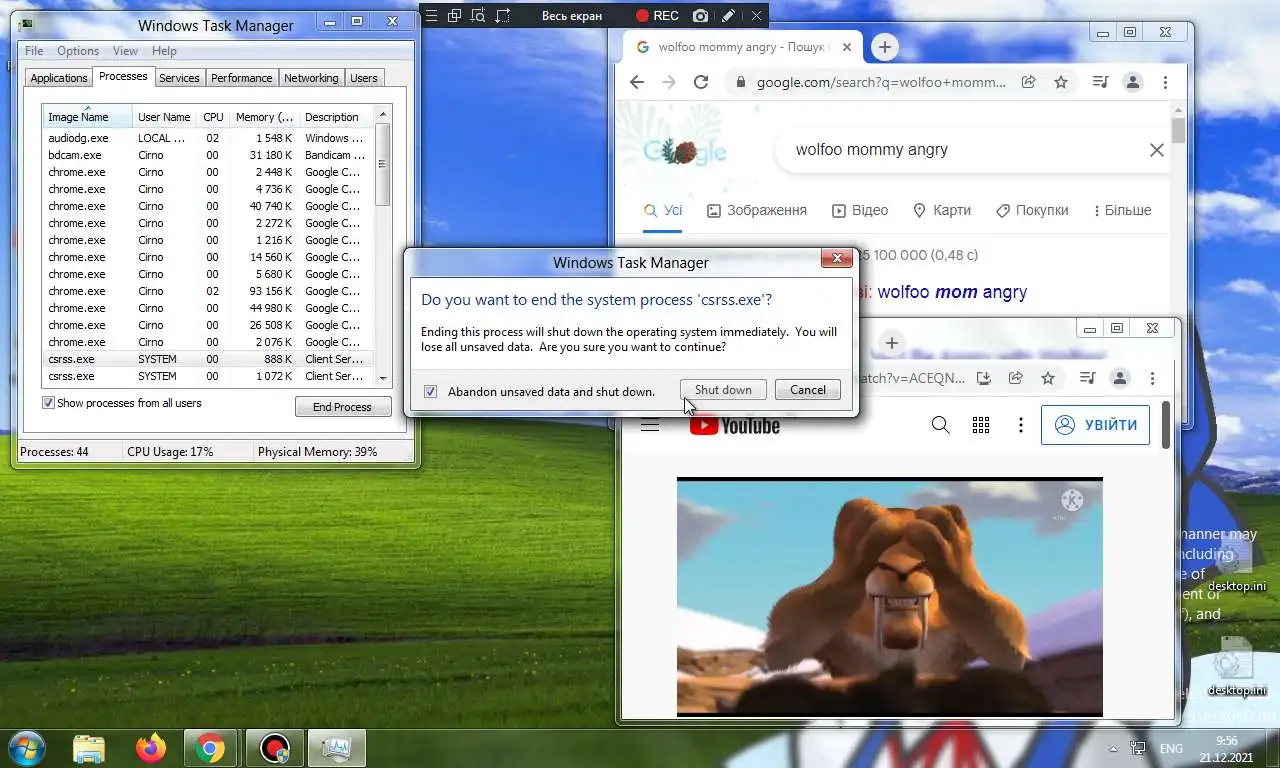Viewport: 1280px width, 768px height.
Task: Open Firefox from the taskbar
Action: 151,748
